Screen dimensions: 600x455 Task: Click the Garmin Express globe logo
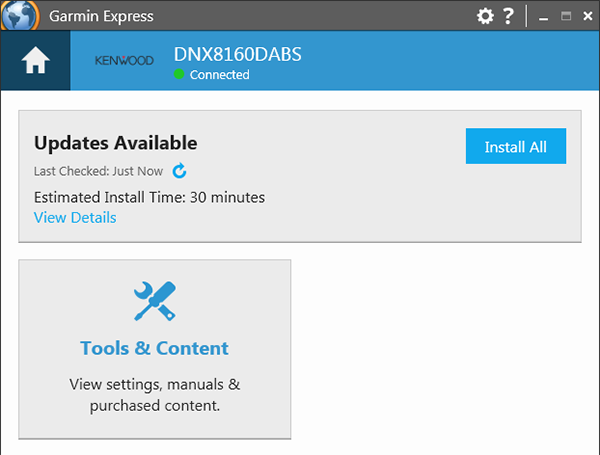tap(20, 16)
